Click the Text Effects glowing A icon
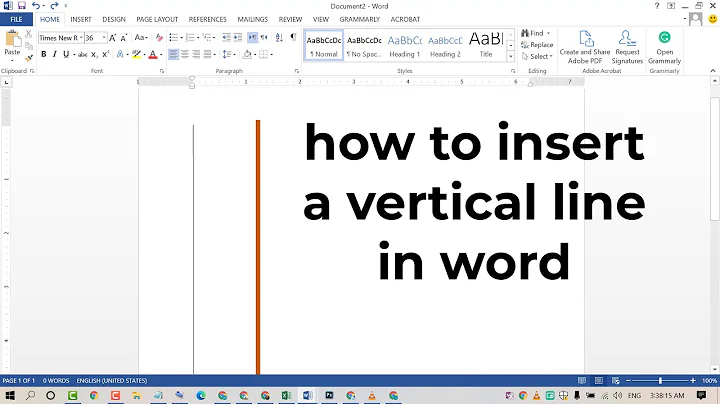Screen dimensions: 720x404 coord(120,55)
